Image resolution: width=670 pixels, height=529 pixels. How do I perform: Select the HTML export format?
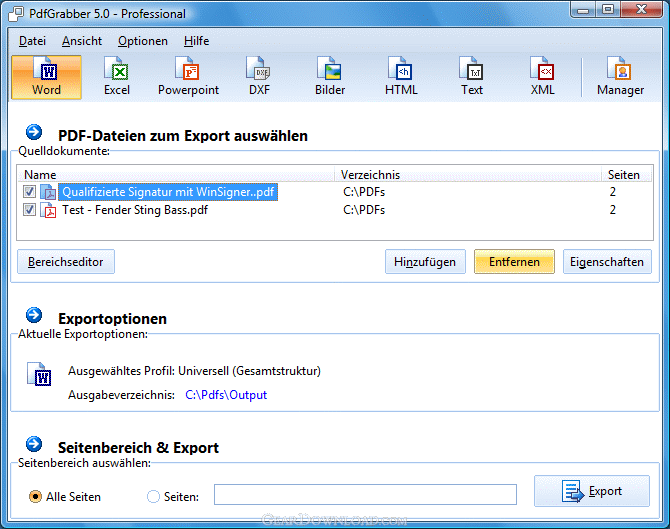(x=401, y=77)
